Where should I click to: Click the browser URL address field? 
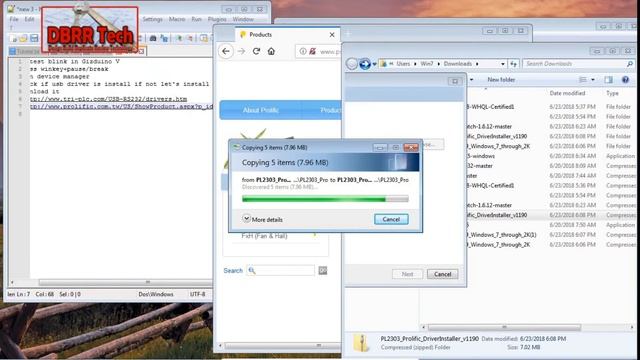pos(318,51)
